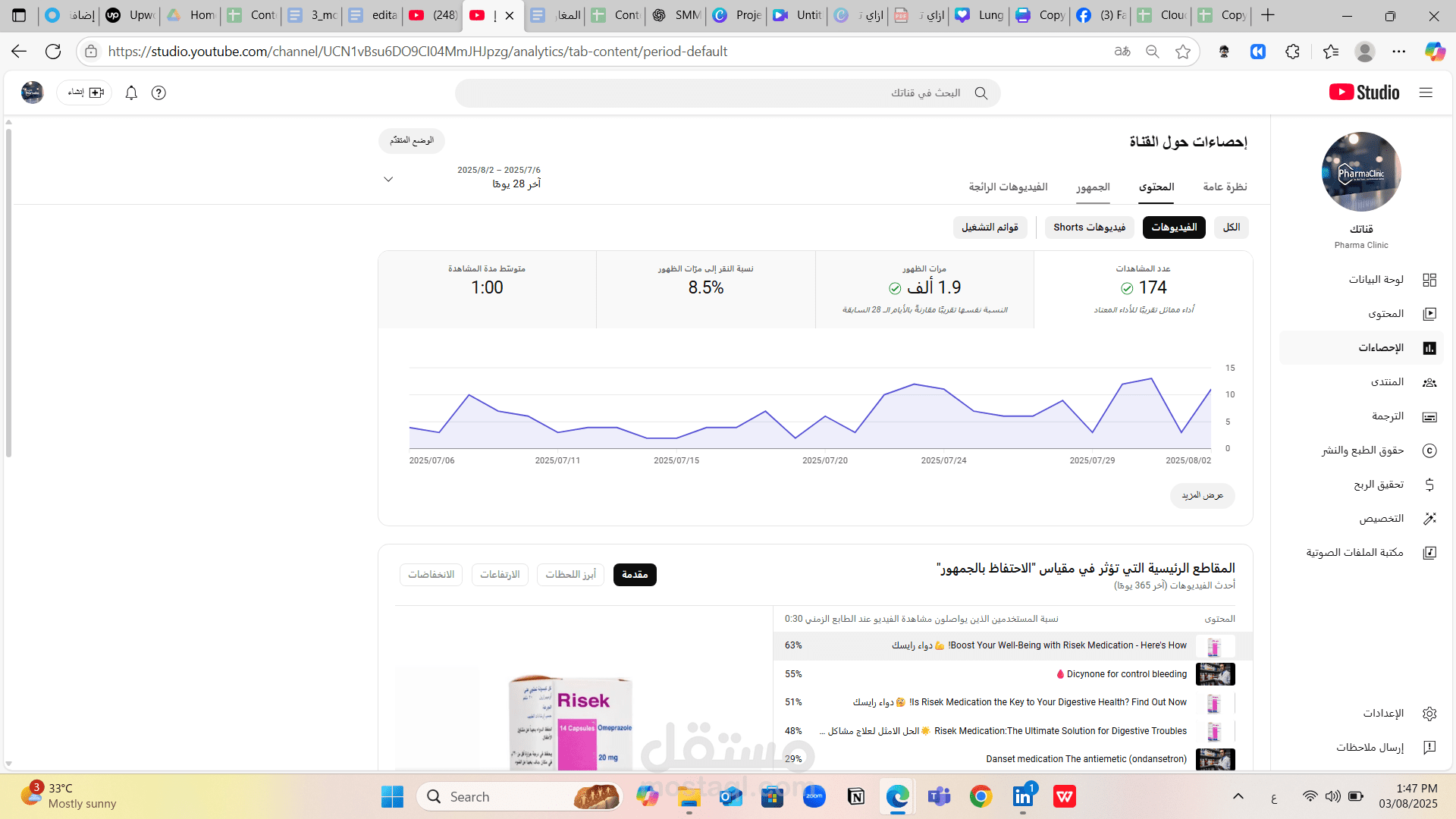The width and height of the screenshot is (1456, 819).
Task: Open the Content icon in the sidebar
Action: tap(1429, 314)
